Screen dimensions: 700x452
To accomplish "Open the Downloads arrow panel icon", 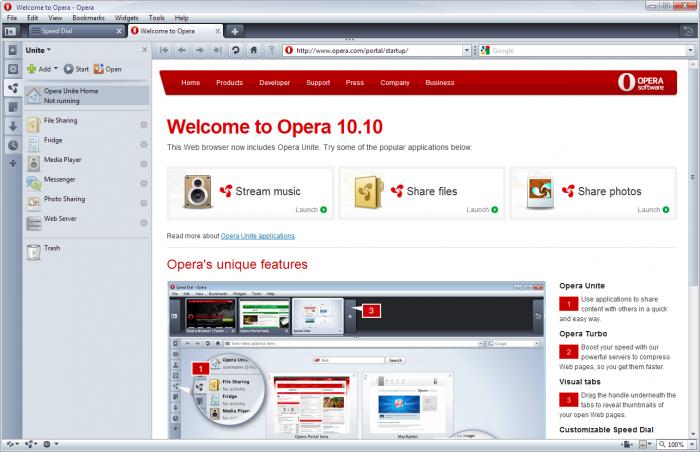I will [13, 126].
